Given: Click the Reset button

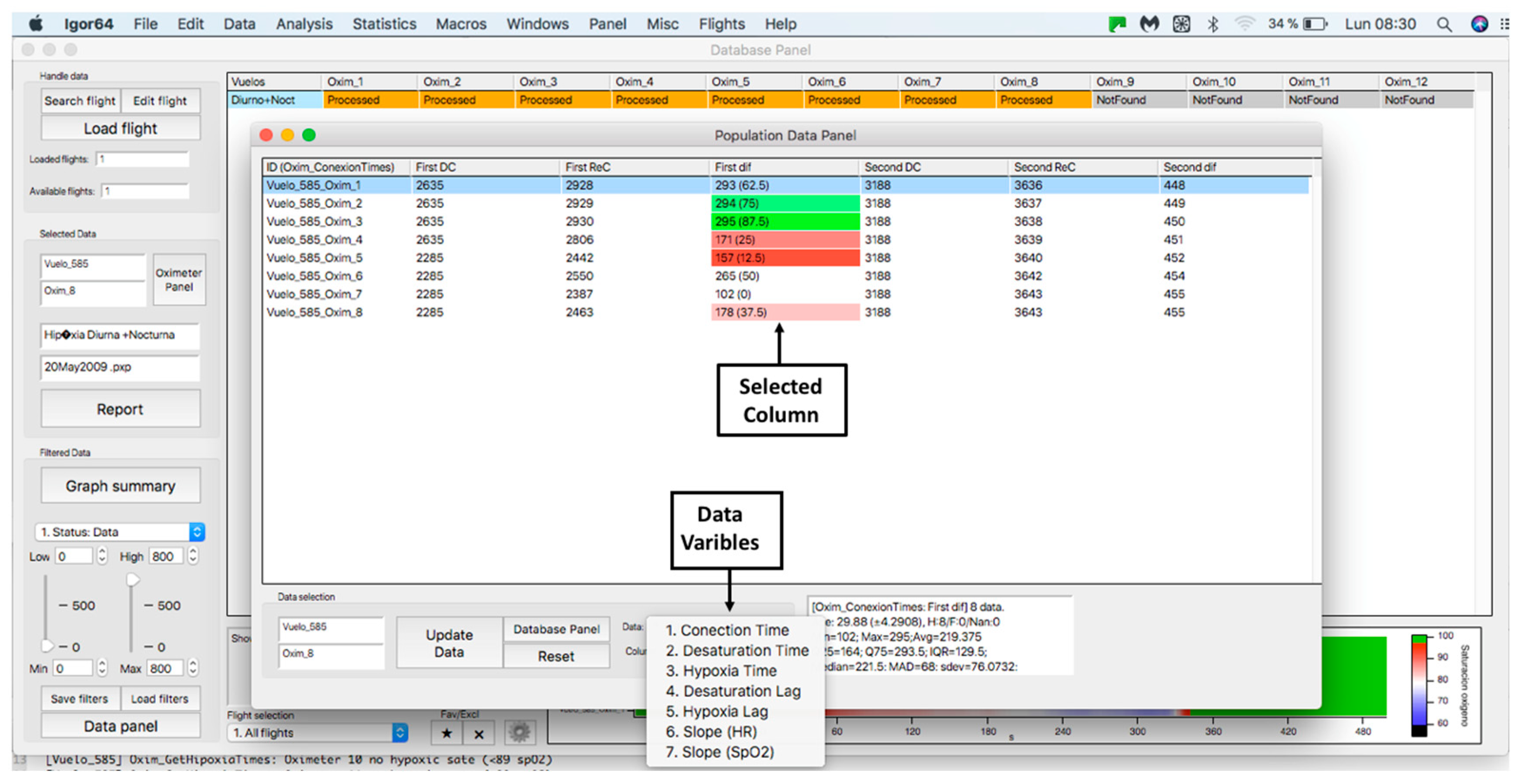Looking at the screenshot, I should (x=556, y=657).
